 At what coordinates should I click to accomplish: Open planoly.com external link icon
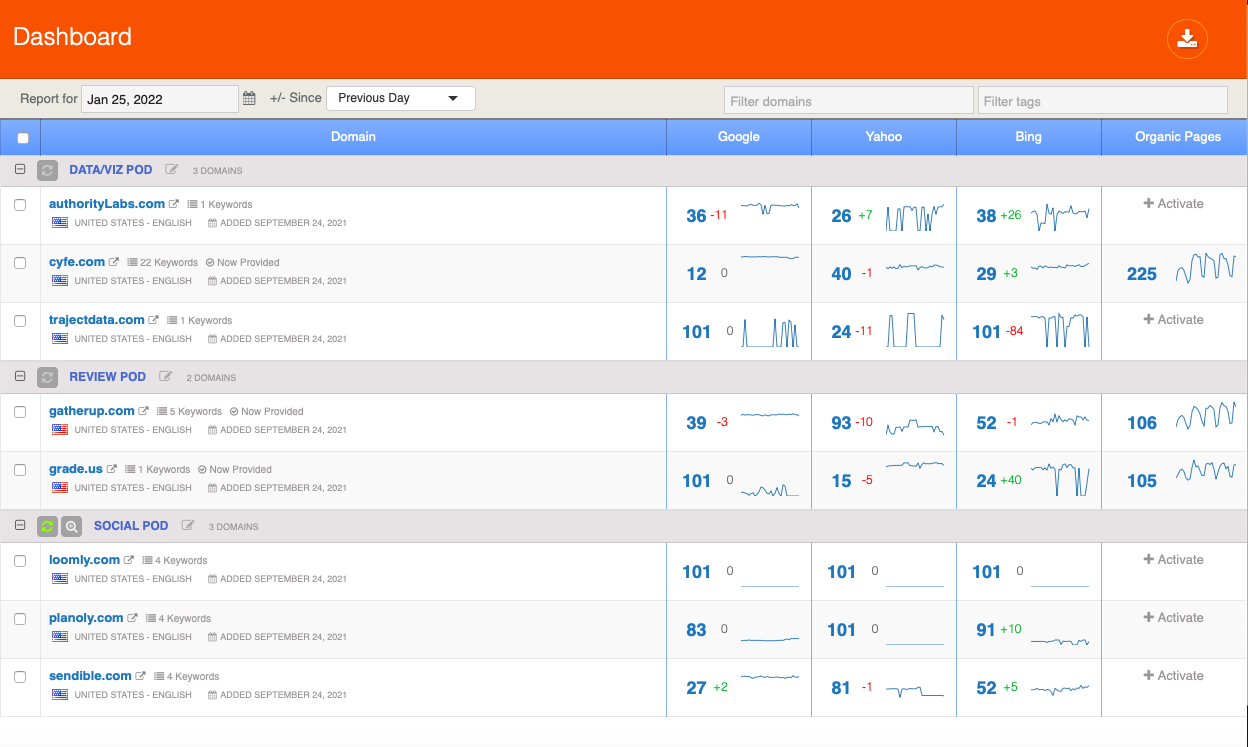click(133, 618)
